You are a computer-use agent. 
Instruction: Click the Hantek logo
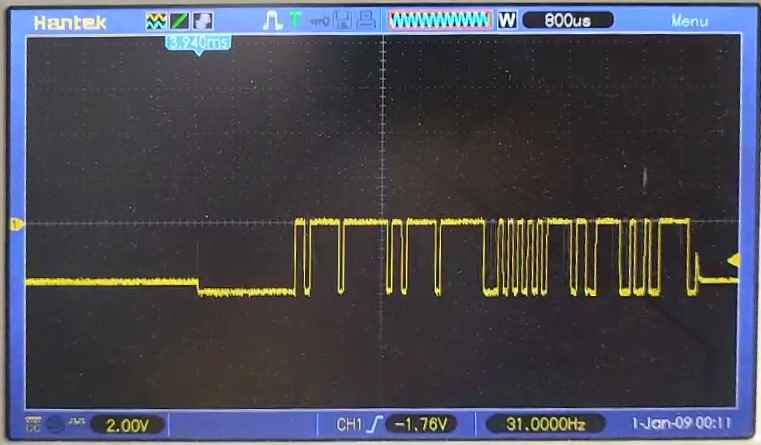tap(69, 20)
